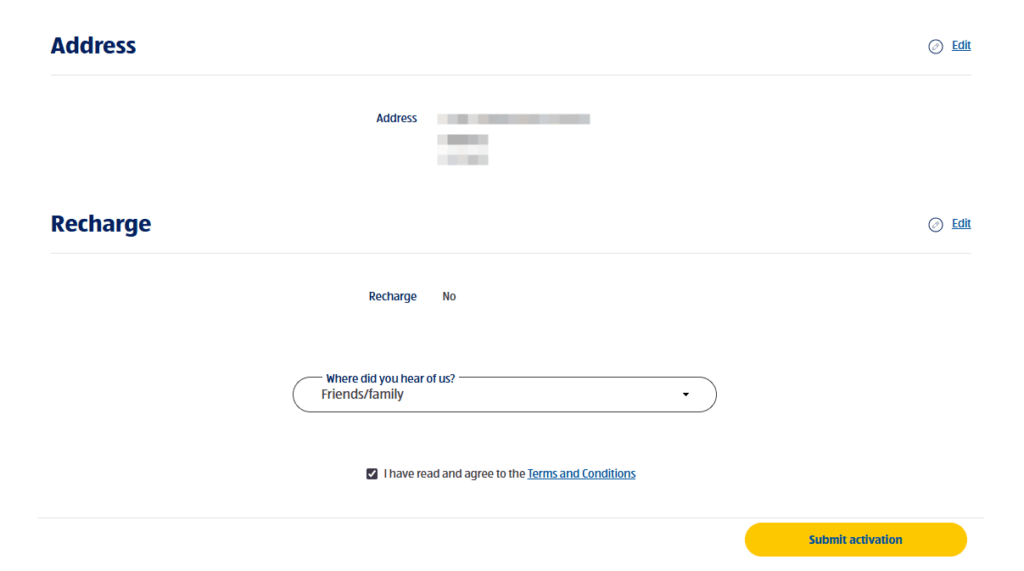Open the Edit link for Recharge section

click(961, 223)
